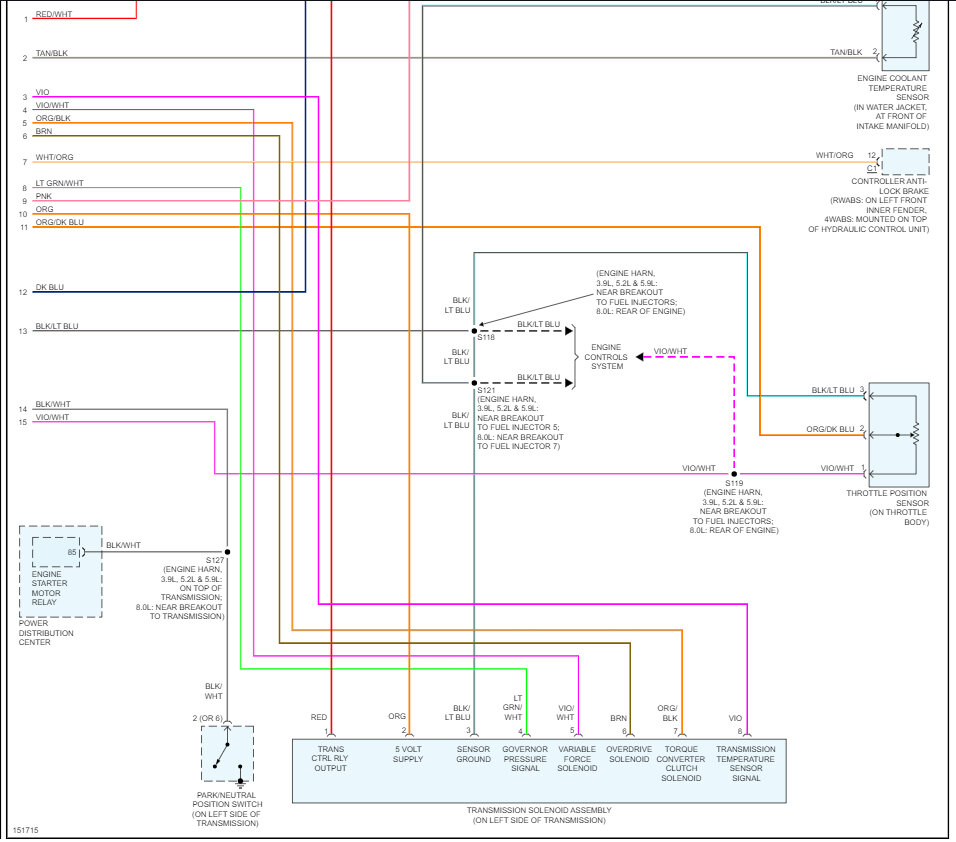Click the VIO label at left pin 3
Viewport: 956px width, 842px height.
pos(42,92)
